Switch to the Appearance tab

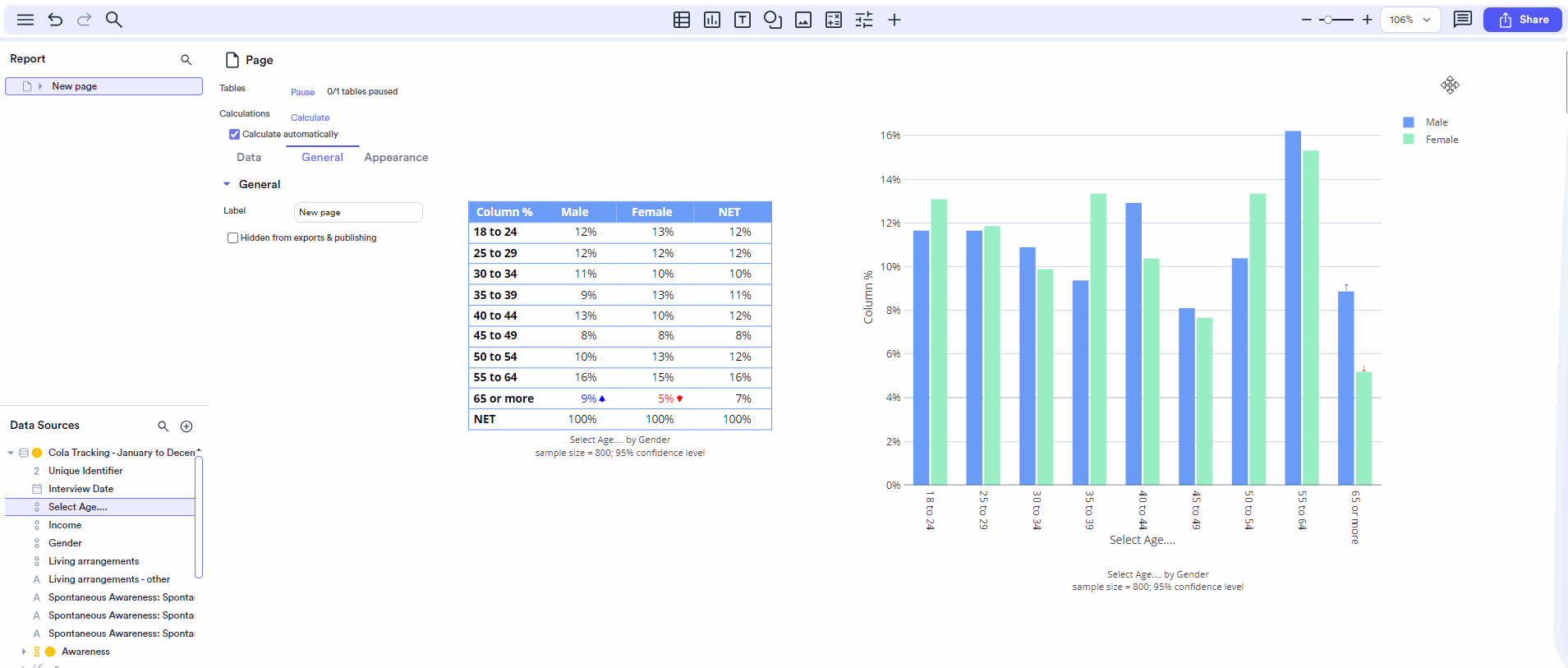(x=396, y=158)
